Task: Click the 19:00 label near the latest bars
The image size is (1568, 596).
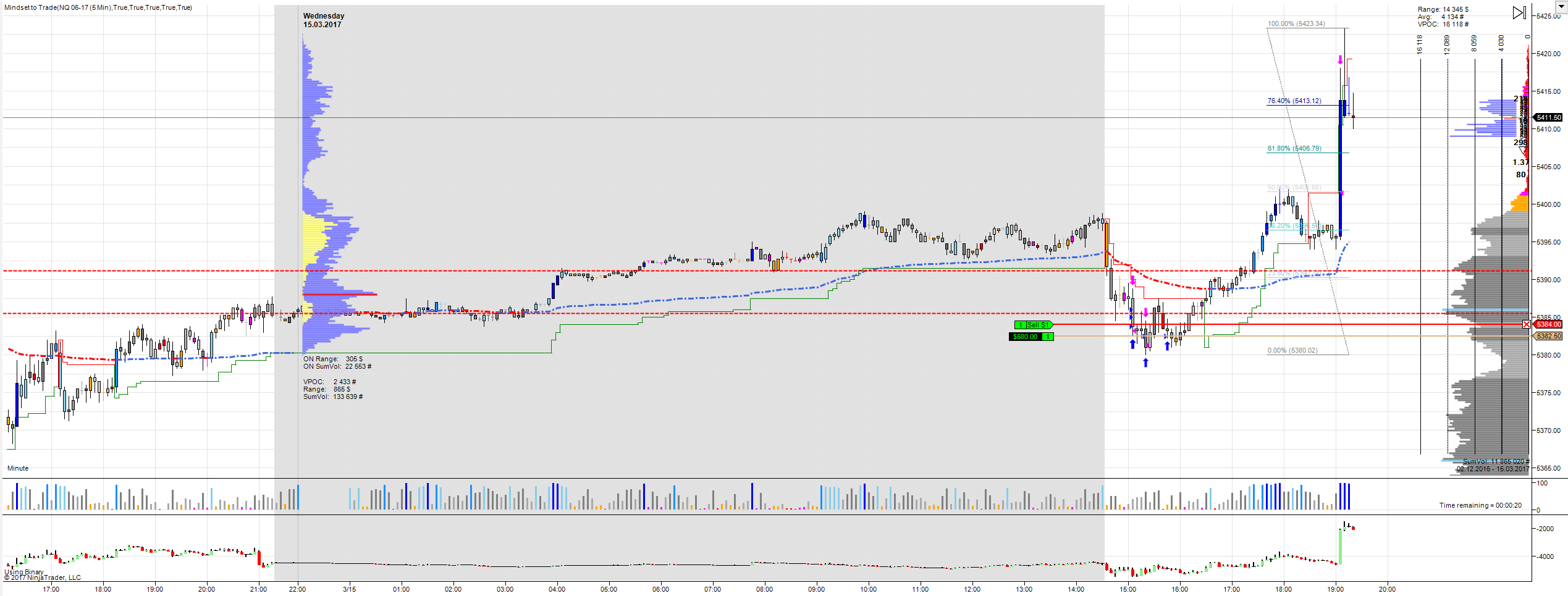Action: coord(1336,589)
